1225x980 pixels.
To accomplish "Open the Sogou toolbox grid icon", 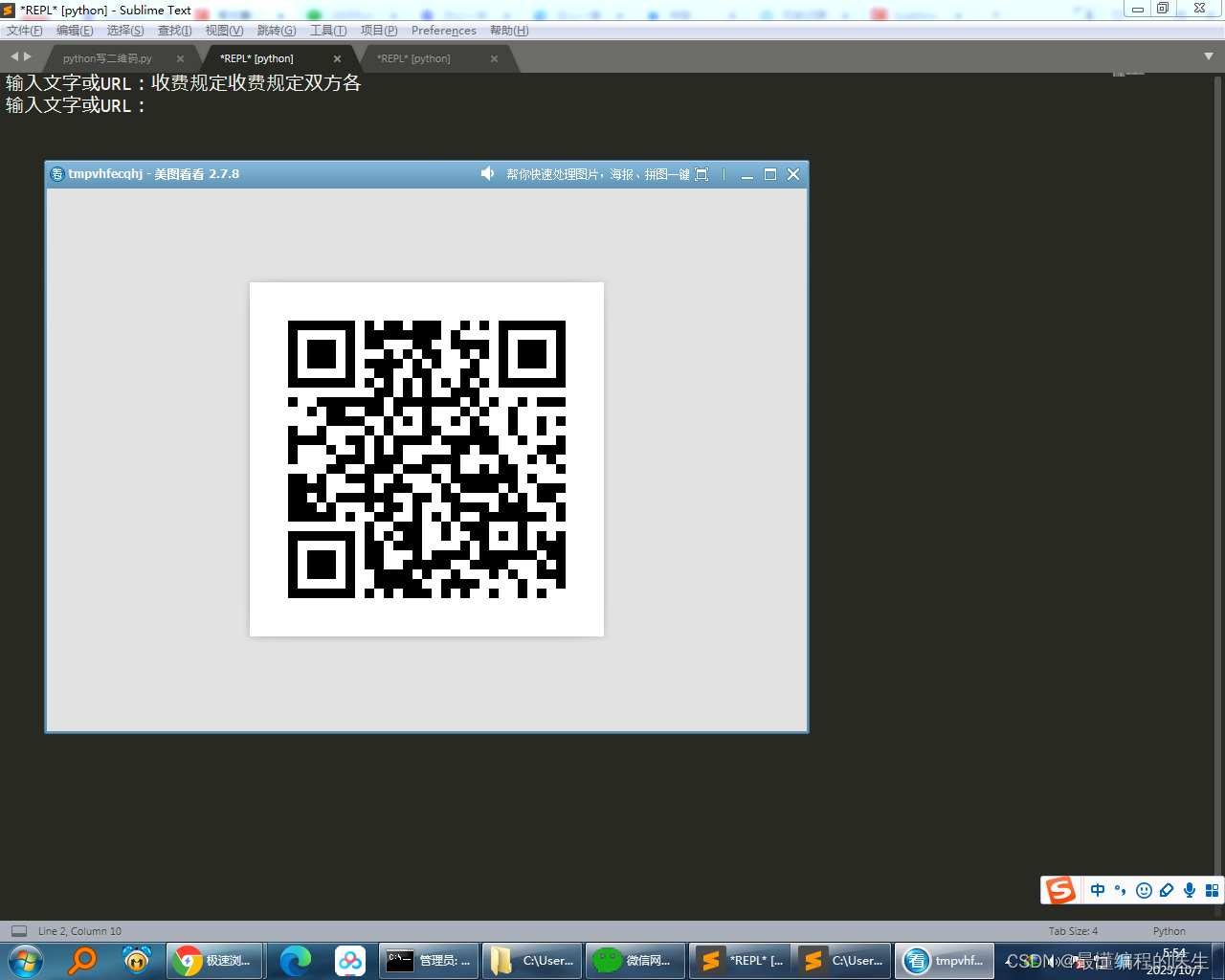I will click(x=1211, y=890).
